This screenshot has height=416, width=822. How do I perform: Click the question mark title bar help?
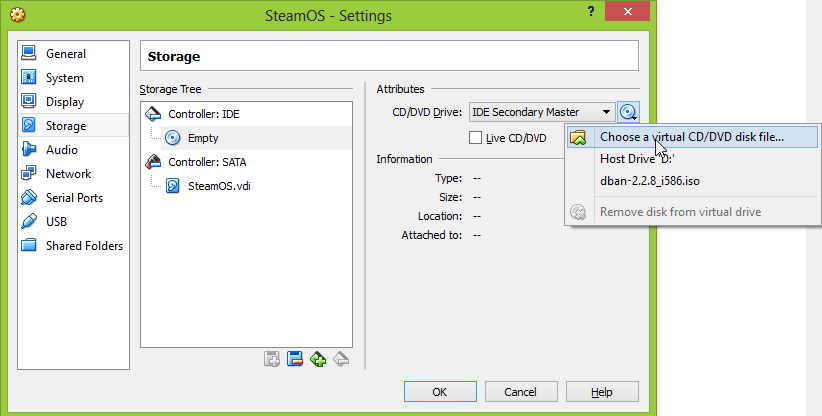pyautogui.click(x=591, y=11)
